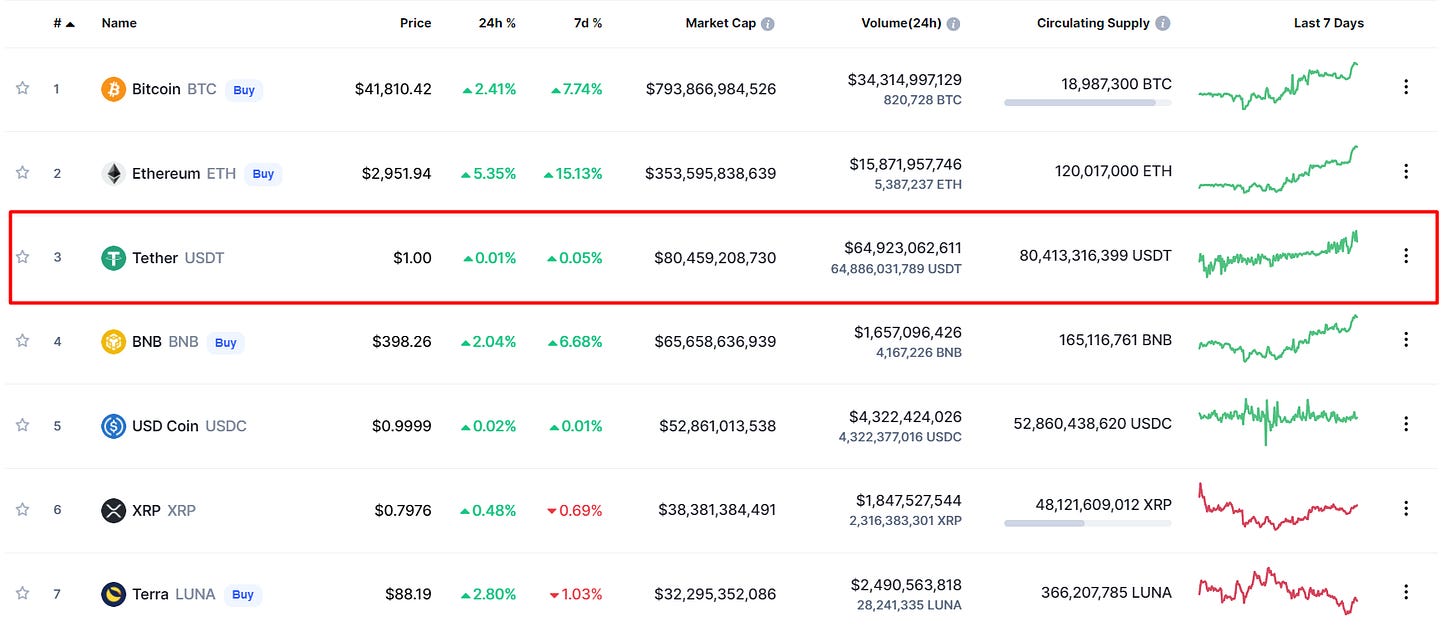Click the Buy button beside Ethereum
Screen dimensions: 1456x631
click(263, 174)
